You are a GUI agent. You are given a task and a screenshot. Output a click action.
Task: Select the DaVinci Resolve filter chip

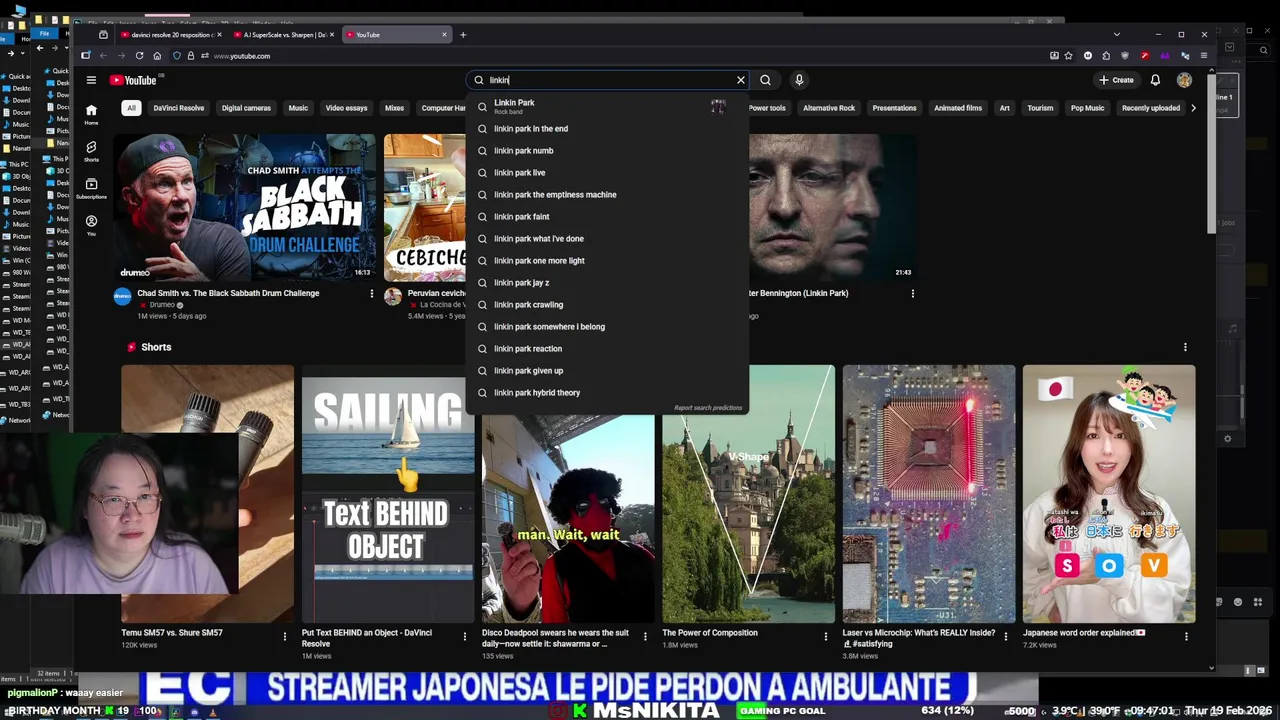coord(179,108)
